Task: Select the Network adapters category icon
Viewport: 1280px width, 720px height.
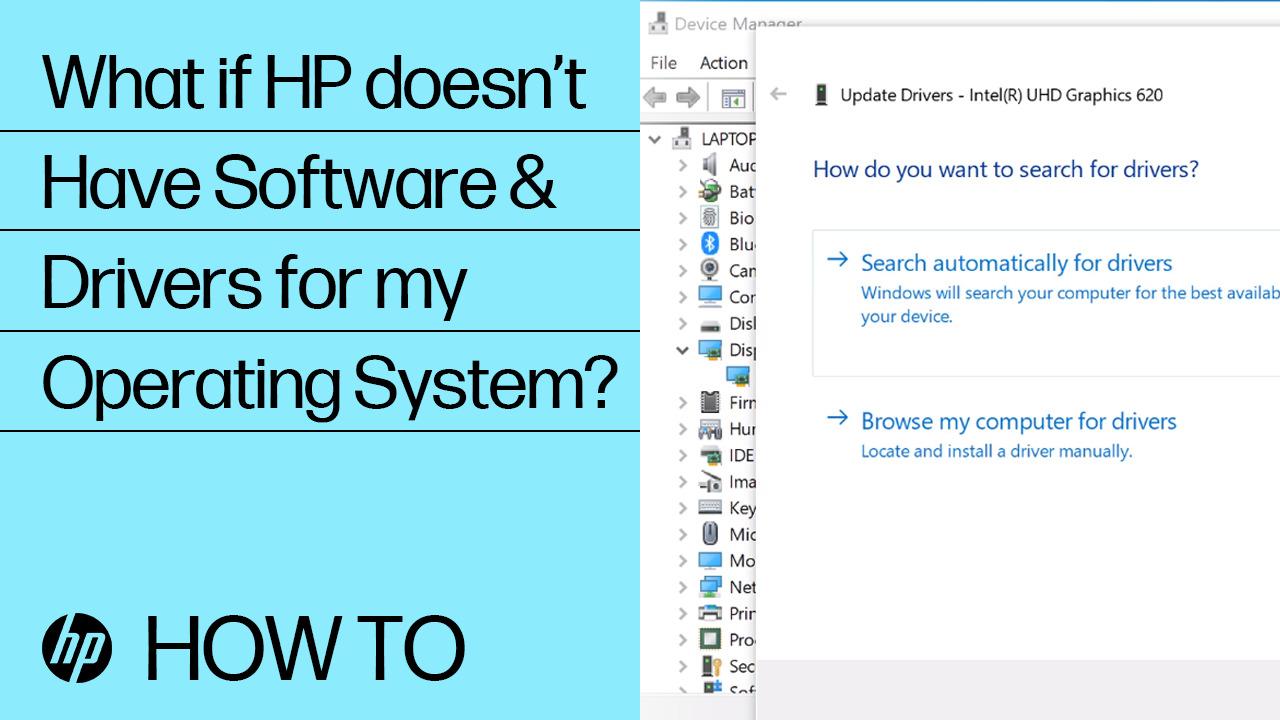Action: (x=710, y=587)
